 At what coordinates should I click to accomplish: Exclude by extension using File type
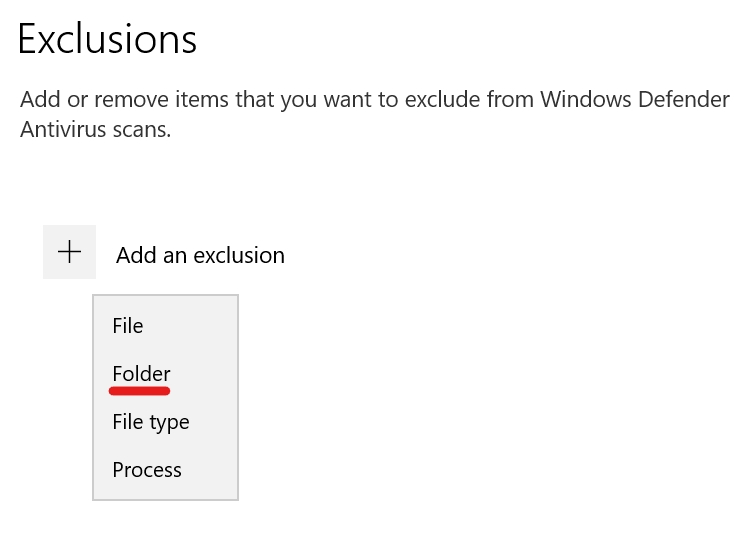coord(151,422)
